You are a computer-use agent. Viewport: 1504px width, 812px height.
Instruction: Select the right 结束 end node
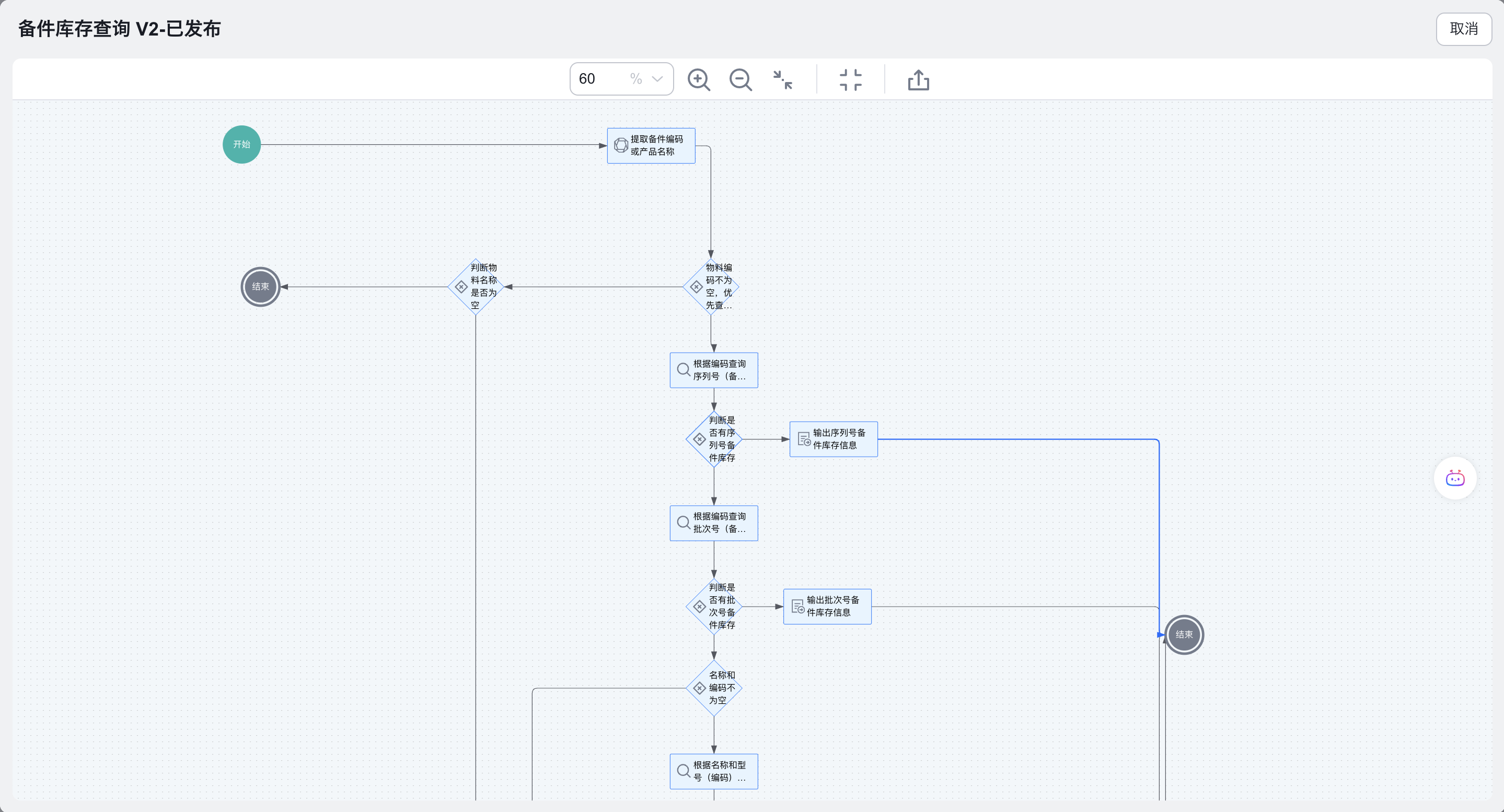1184,634
